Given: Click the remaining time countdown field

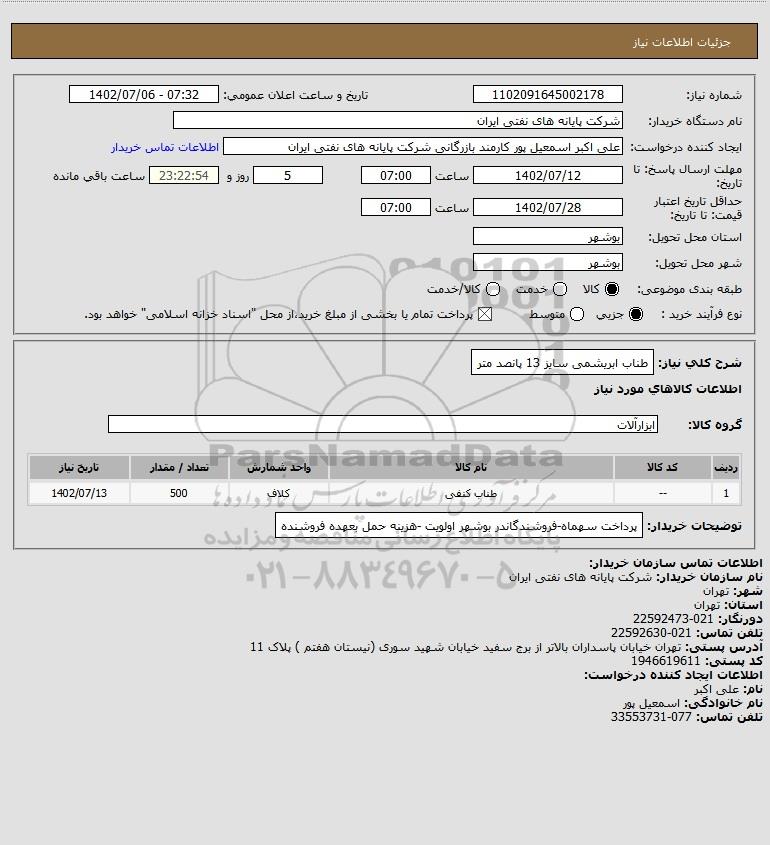Looking at the screenshot, I should [184, 176].
